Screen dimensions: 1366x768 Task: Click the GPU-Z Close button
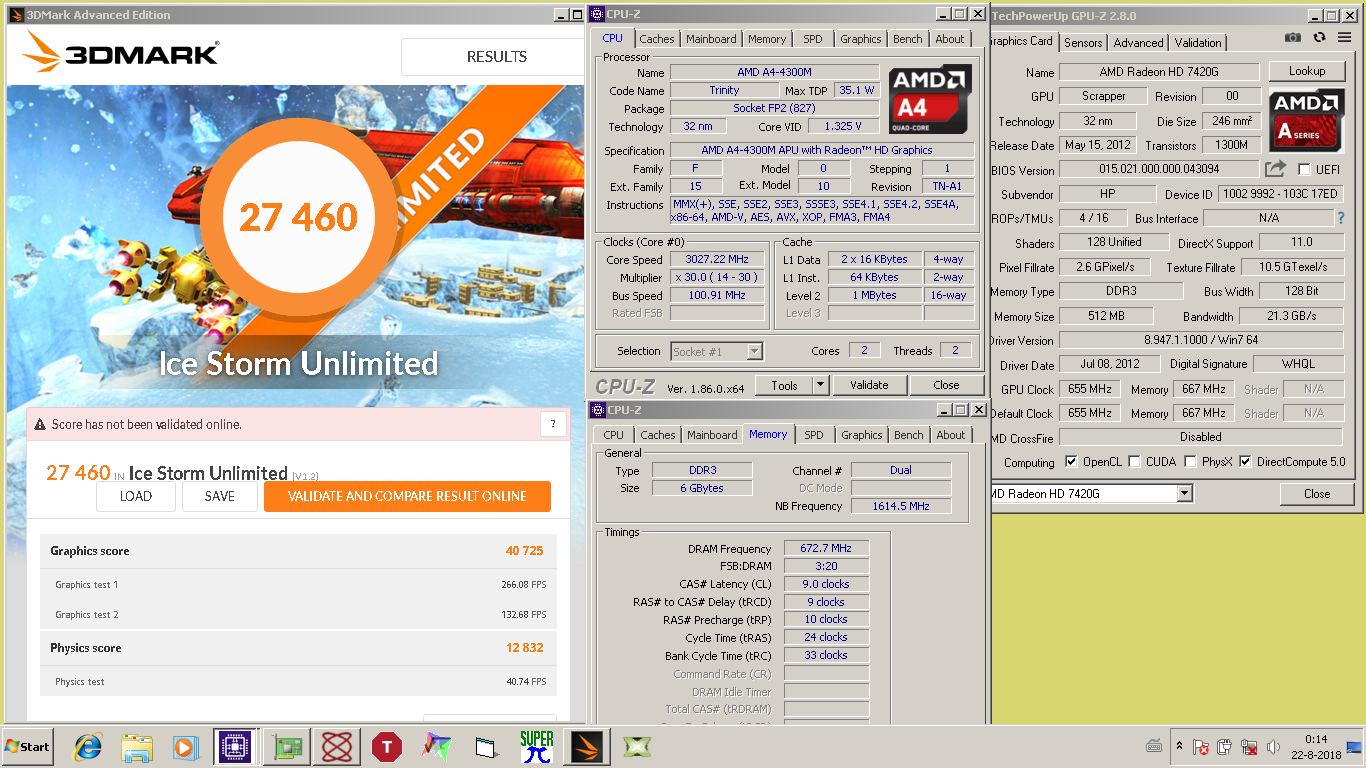pyautogui.click(x=1317, y=494)
